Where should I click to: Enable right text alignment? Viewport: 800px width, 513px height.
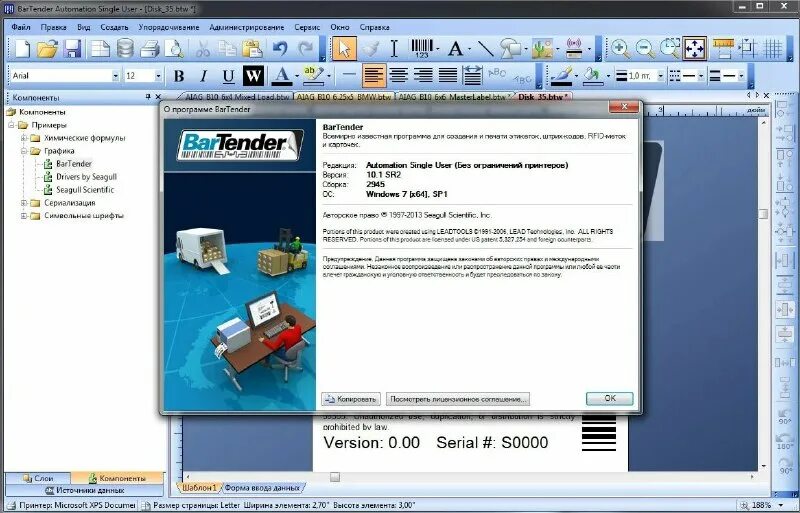(x=423, y=76)
